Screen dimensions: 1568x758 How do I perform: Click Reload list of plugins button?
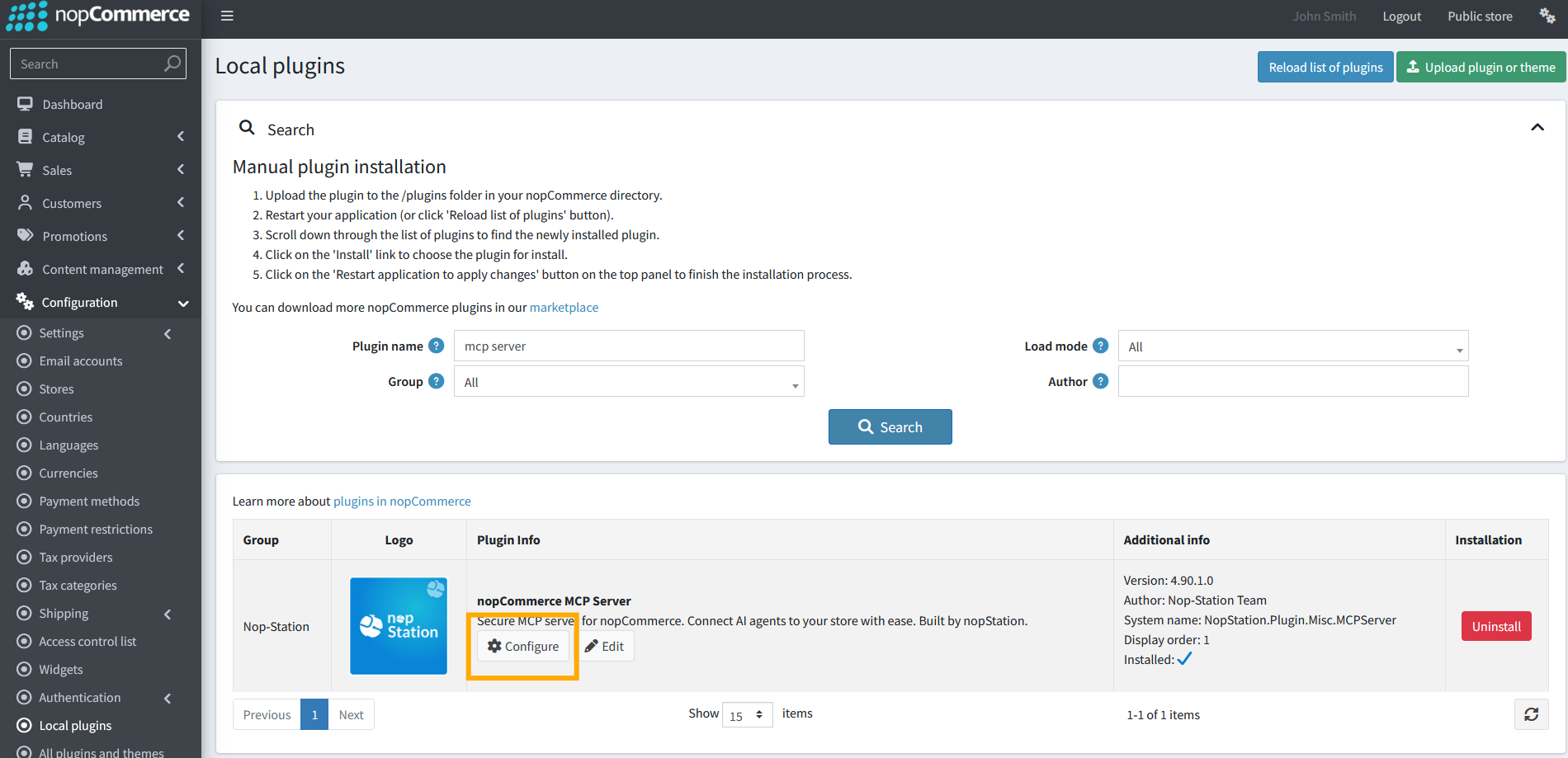(x=1325, y=67)
